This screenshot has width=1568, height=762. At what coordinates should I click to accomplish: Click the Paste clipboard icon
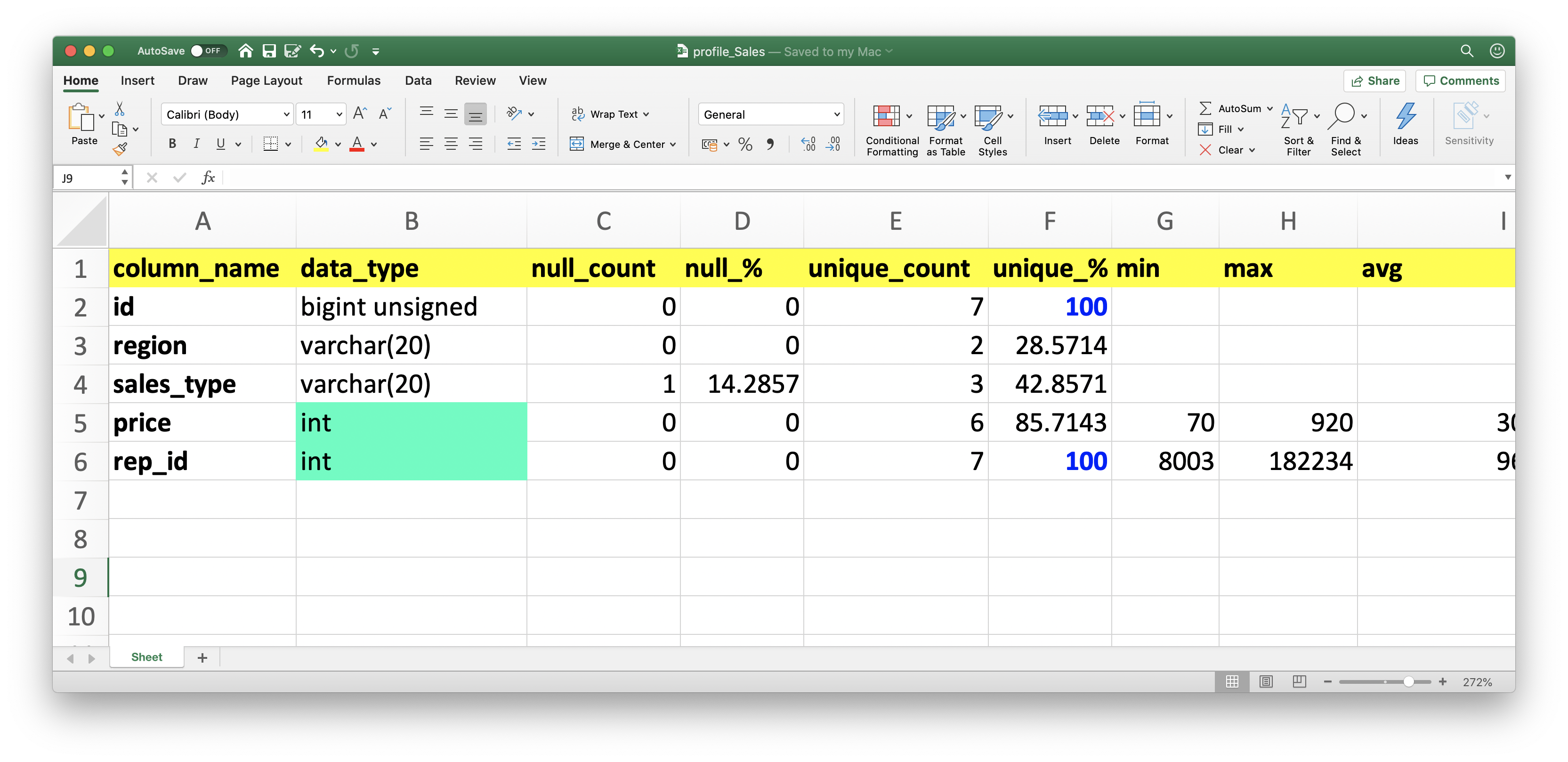click(x=81, y=117)
